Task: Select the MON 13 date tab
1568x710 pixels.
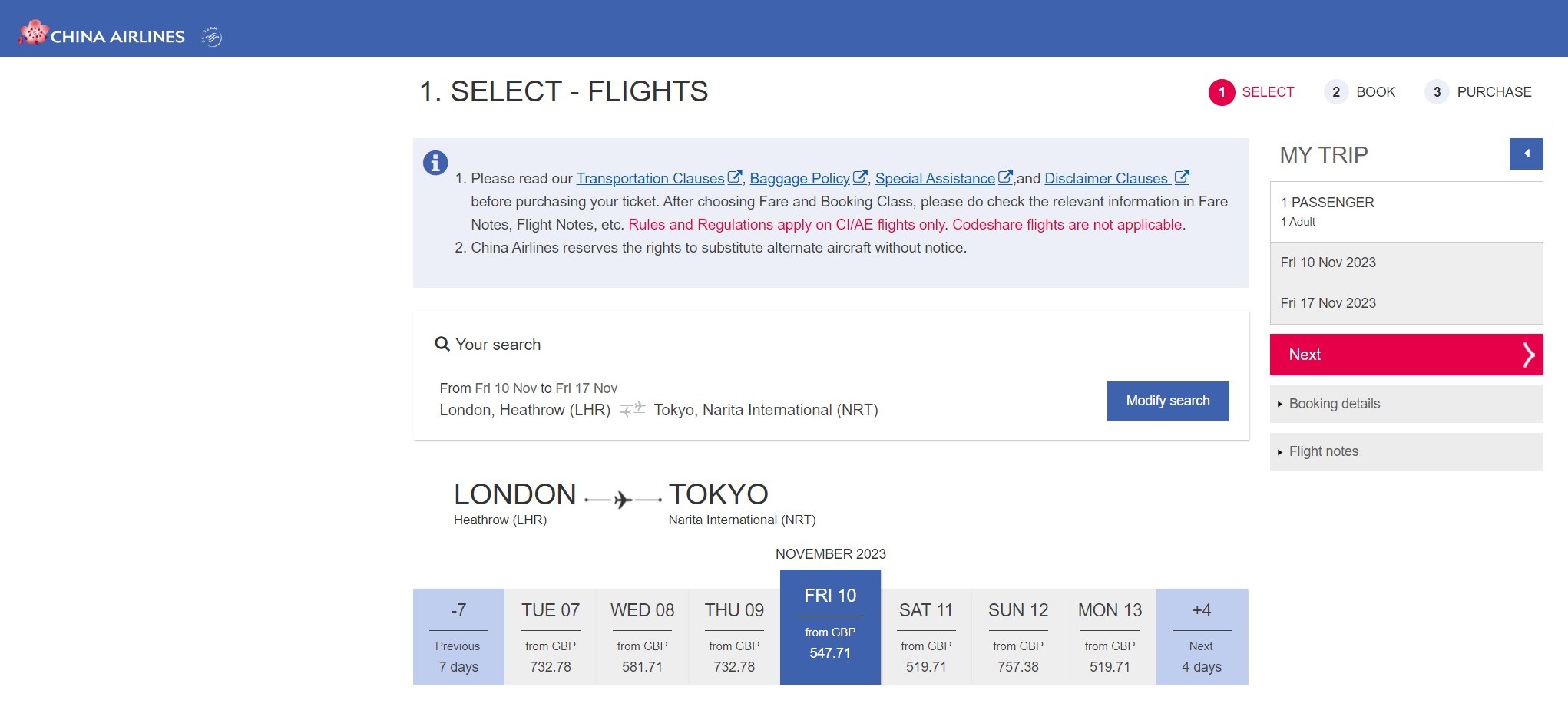Action: pyautogui.click(x=1110, y=636)
